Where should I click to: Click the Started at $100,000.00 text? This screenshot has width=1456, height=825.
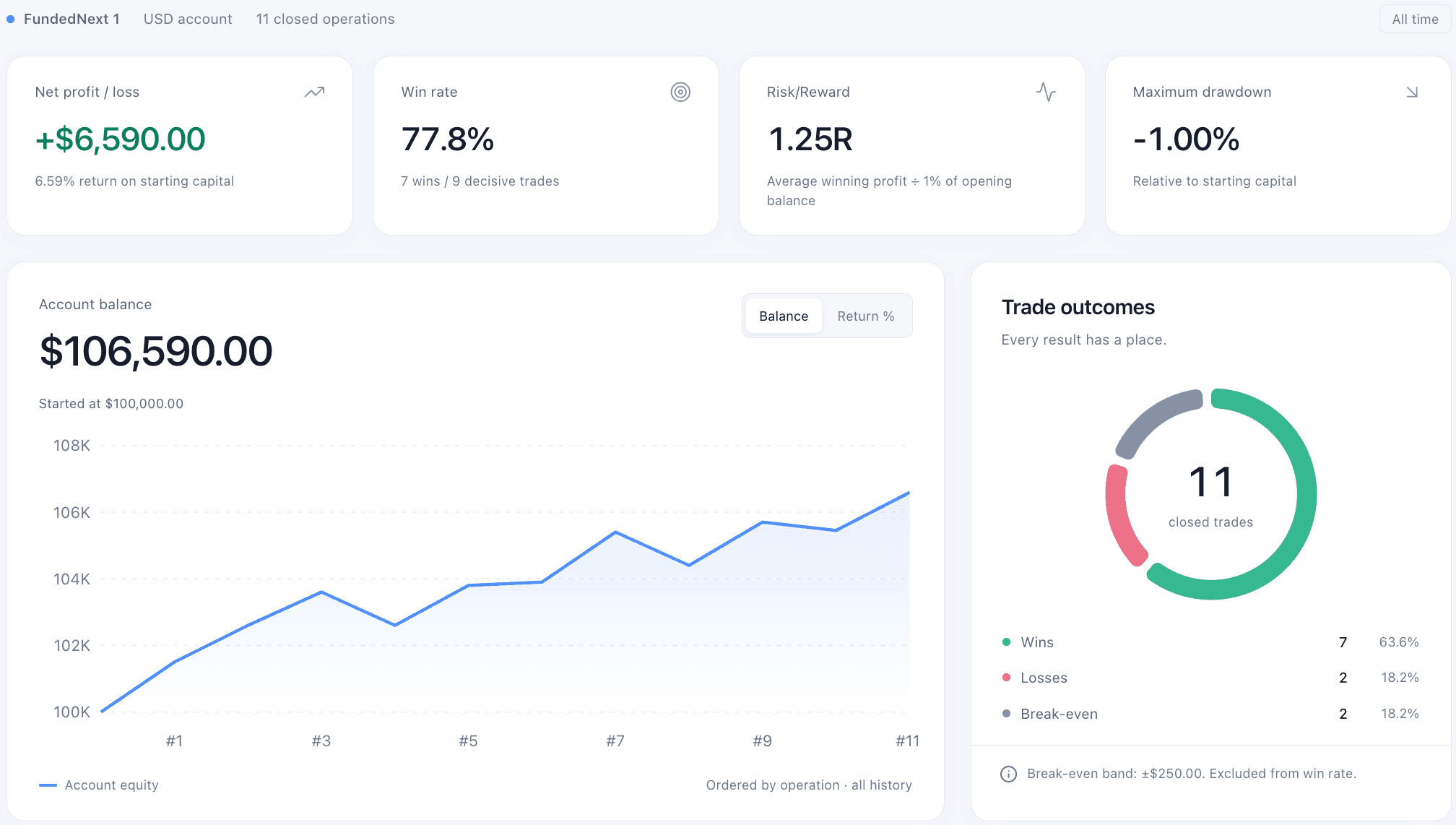pyautogui.click(x=111, y=404)
